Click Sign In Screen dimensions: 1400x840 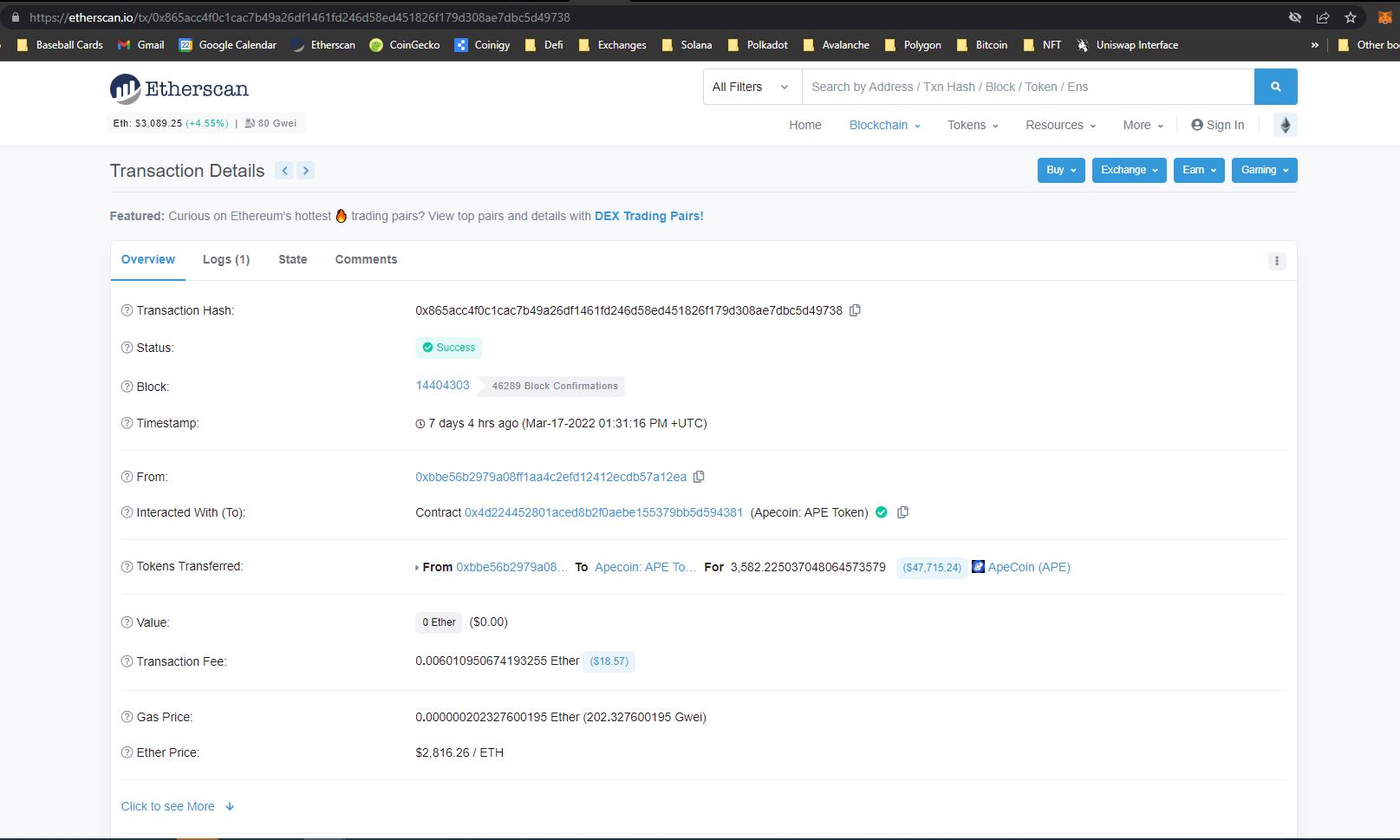(1218, 125)
